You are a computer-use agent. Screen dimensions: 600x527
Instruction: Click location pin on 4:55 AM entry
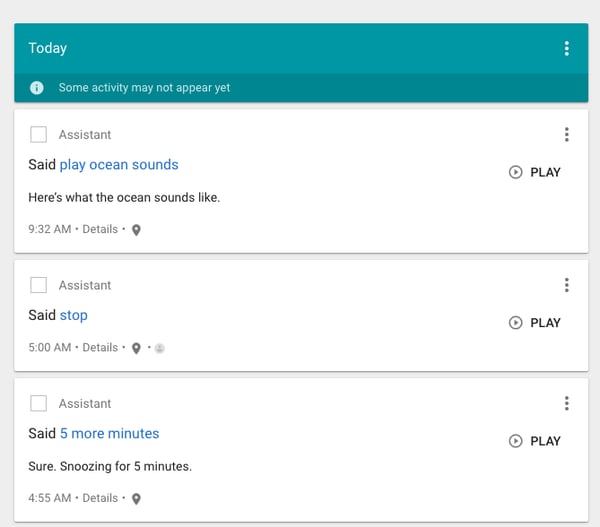pyautogui.click(x=136, y=498)
